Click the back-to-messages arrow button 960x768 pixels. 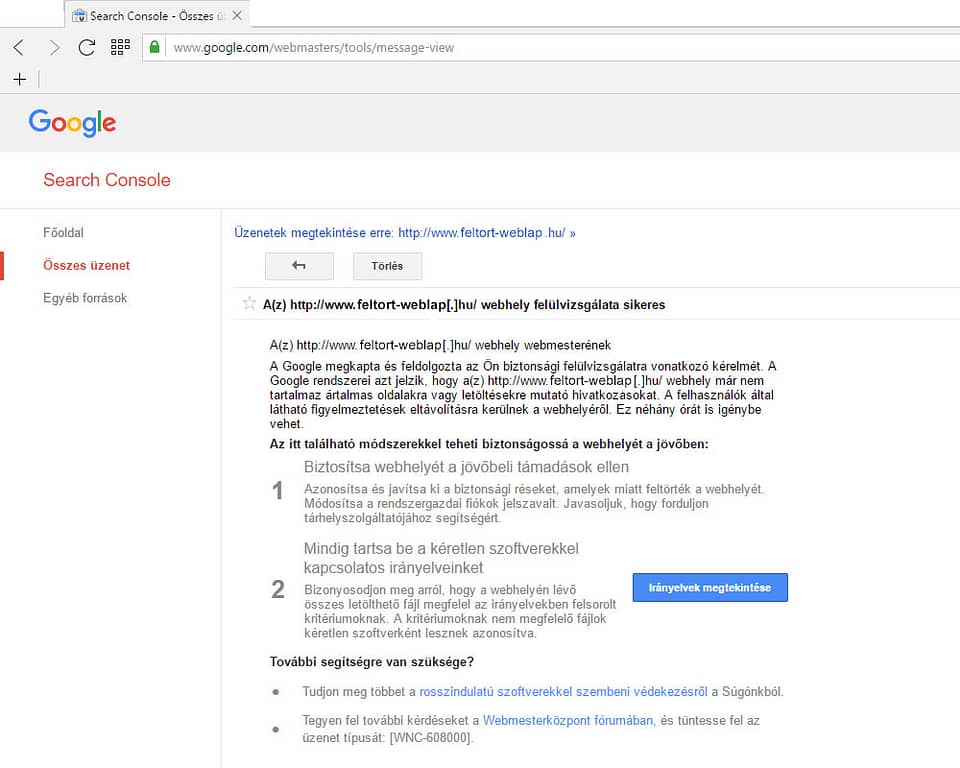(x=299, y=266)
